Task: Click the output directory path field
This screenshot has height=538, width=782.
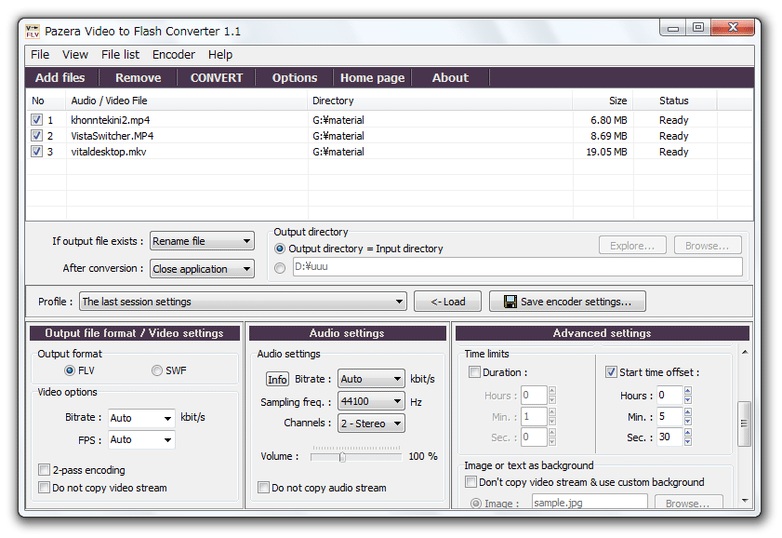Action: (x=518, y=267)
